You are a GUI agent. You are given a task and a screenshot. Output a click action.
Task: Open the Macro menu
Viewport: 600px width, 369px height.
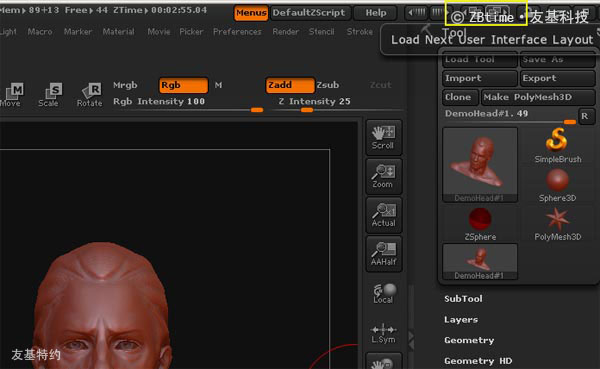pyautogui.click(x=40, y=32)
